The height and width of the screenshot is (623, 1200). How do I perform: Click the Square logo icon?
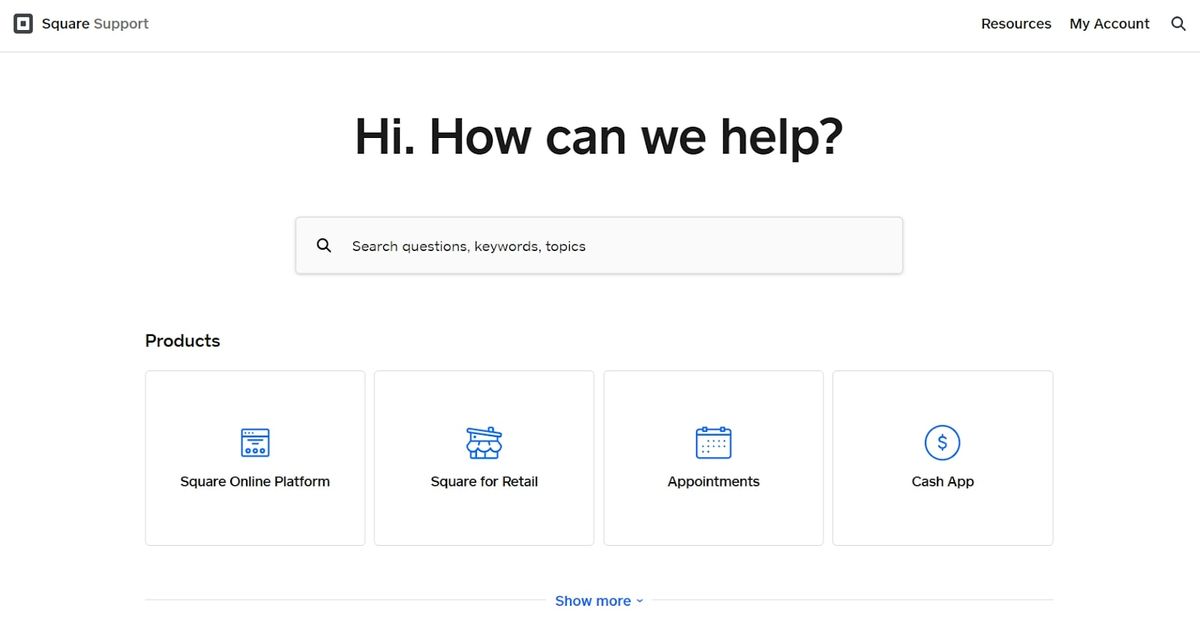[23, 23]
